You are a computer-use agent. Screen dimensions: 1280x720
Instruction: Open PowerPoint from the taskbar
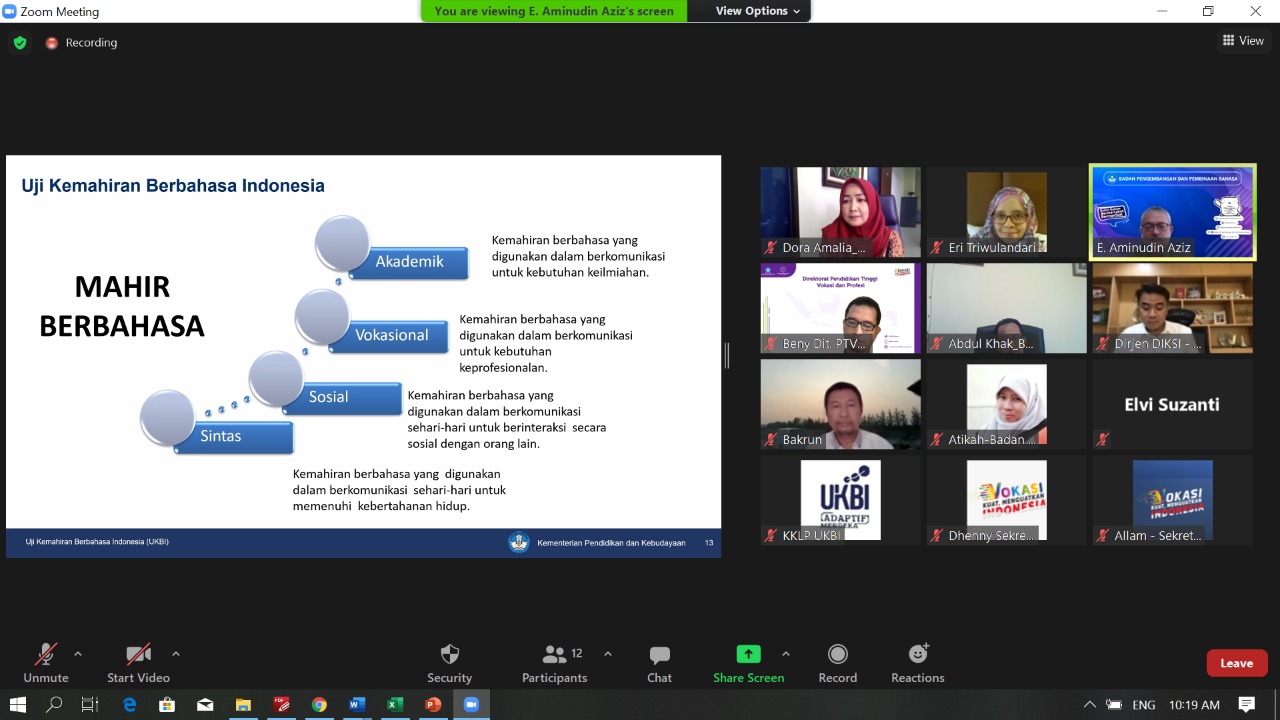tap(433, 705)
